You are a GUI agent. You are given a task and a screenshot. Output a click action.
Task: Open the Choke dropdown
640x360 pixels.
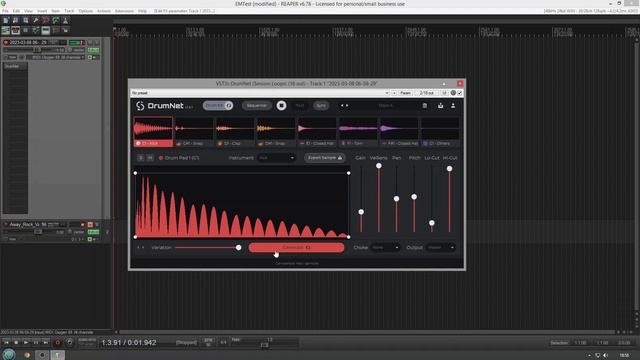pyautogui.click(x=385, y=247)
